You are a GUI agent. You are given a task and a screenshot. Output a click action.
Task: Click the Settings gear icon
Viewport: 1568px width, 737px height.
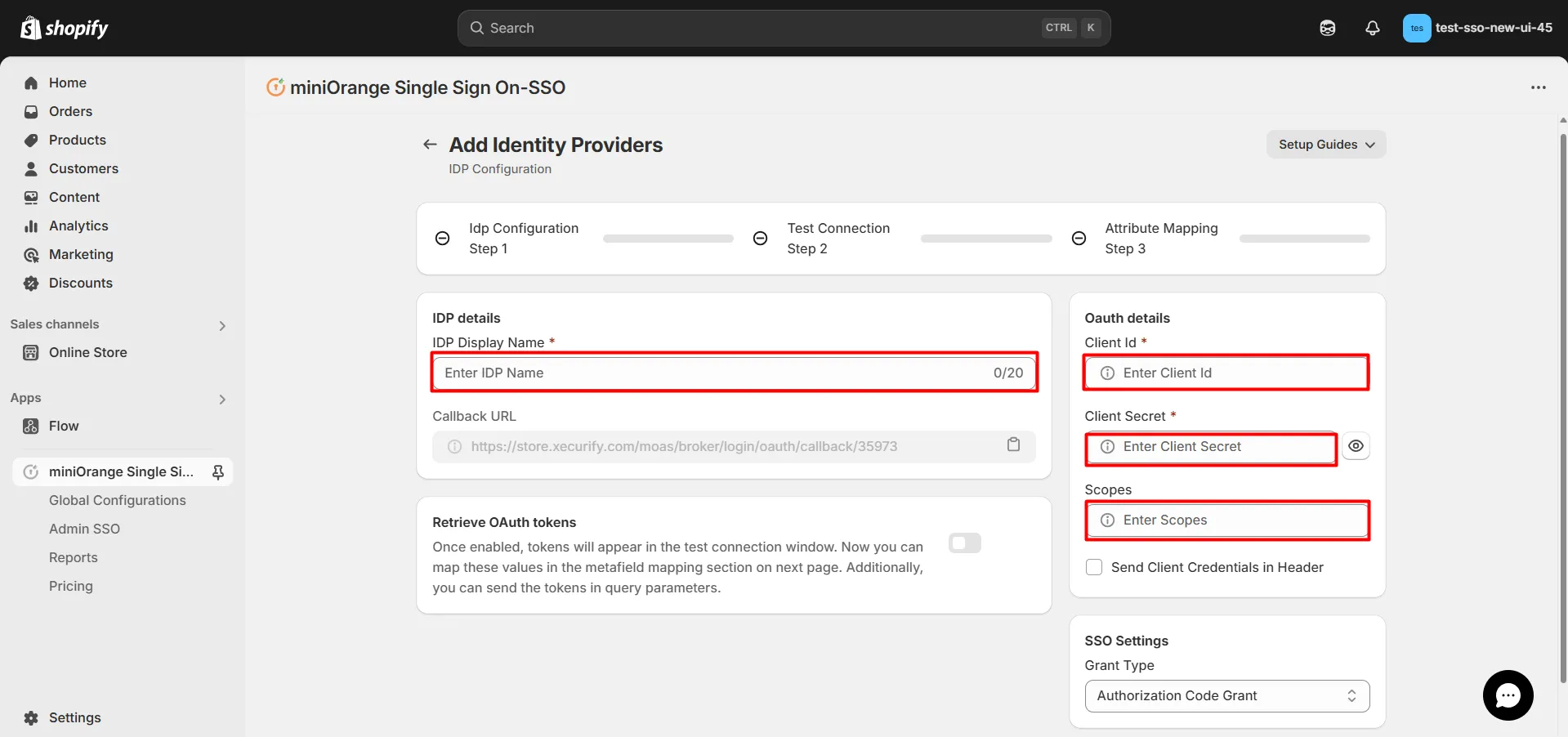click(31, 717)
